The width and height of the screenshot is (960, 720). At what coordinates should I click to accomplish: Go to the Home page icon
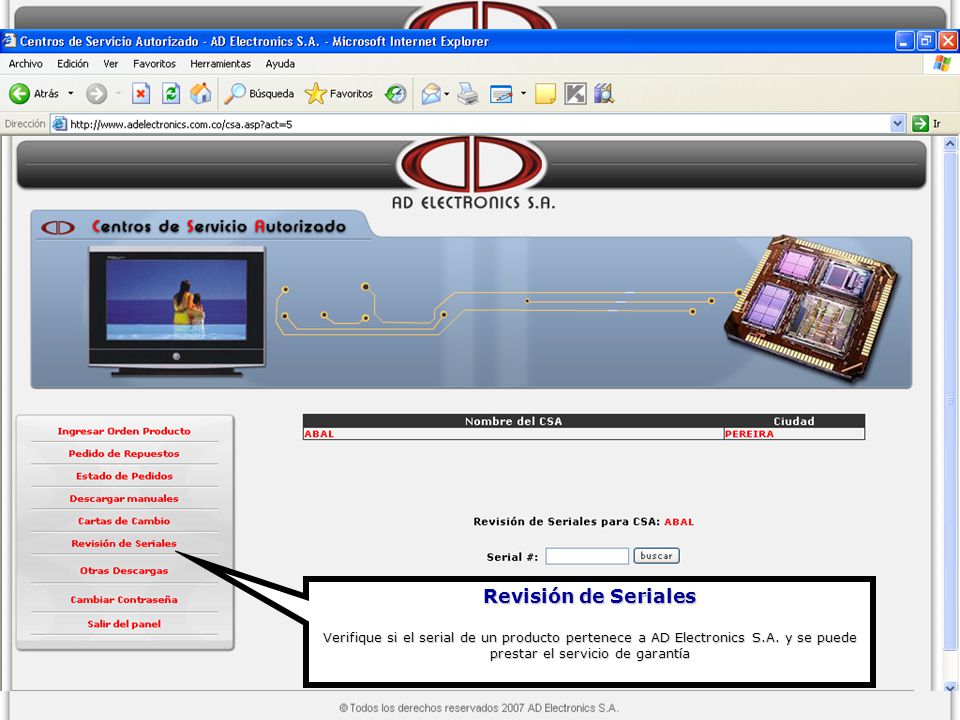(x=200, y=94)
